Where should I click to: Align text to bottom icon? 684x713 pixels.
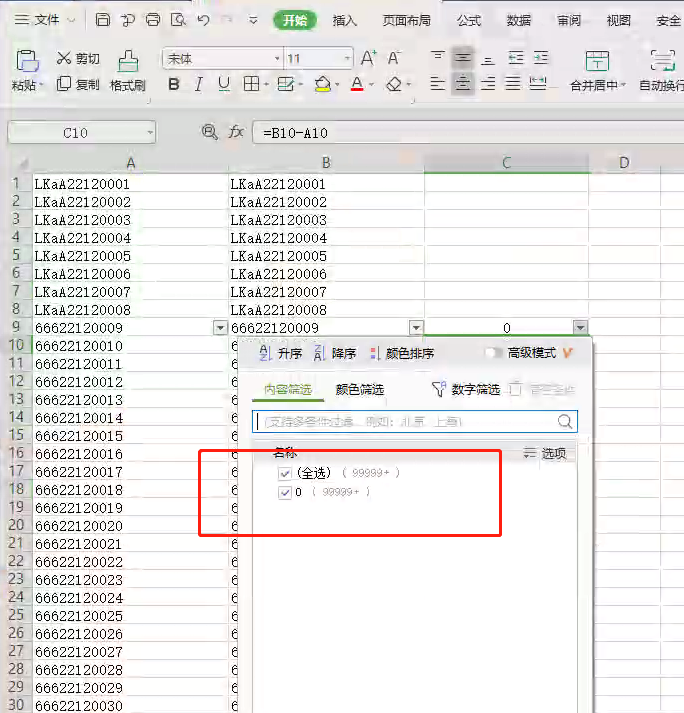(488, 58)
